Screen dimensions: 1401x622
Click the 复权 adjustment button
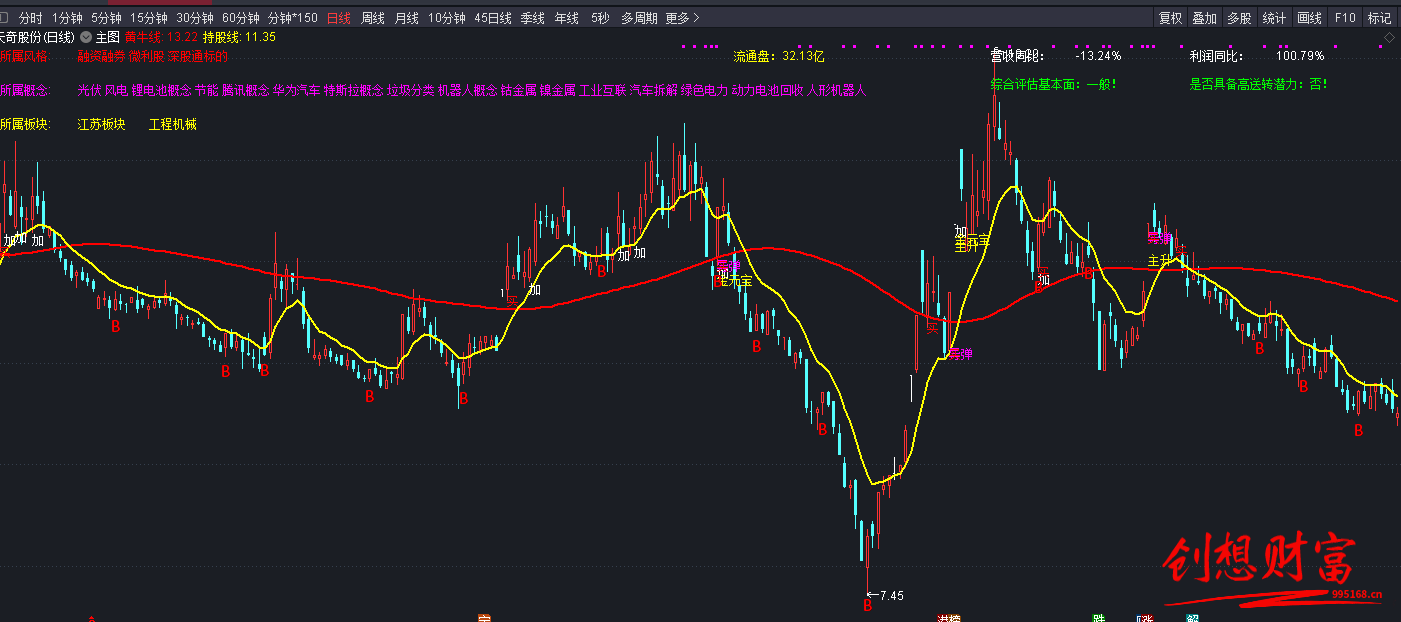[1170, 18]
